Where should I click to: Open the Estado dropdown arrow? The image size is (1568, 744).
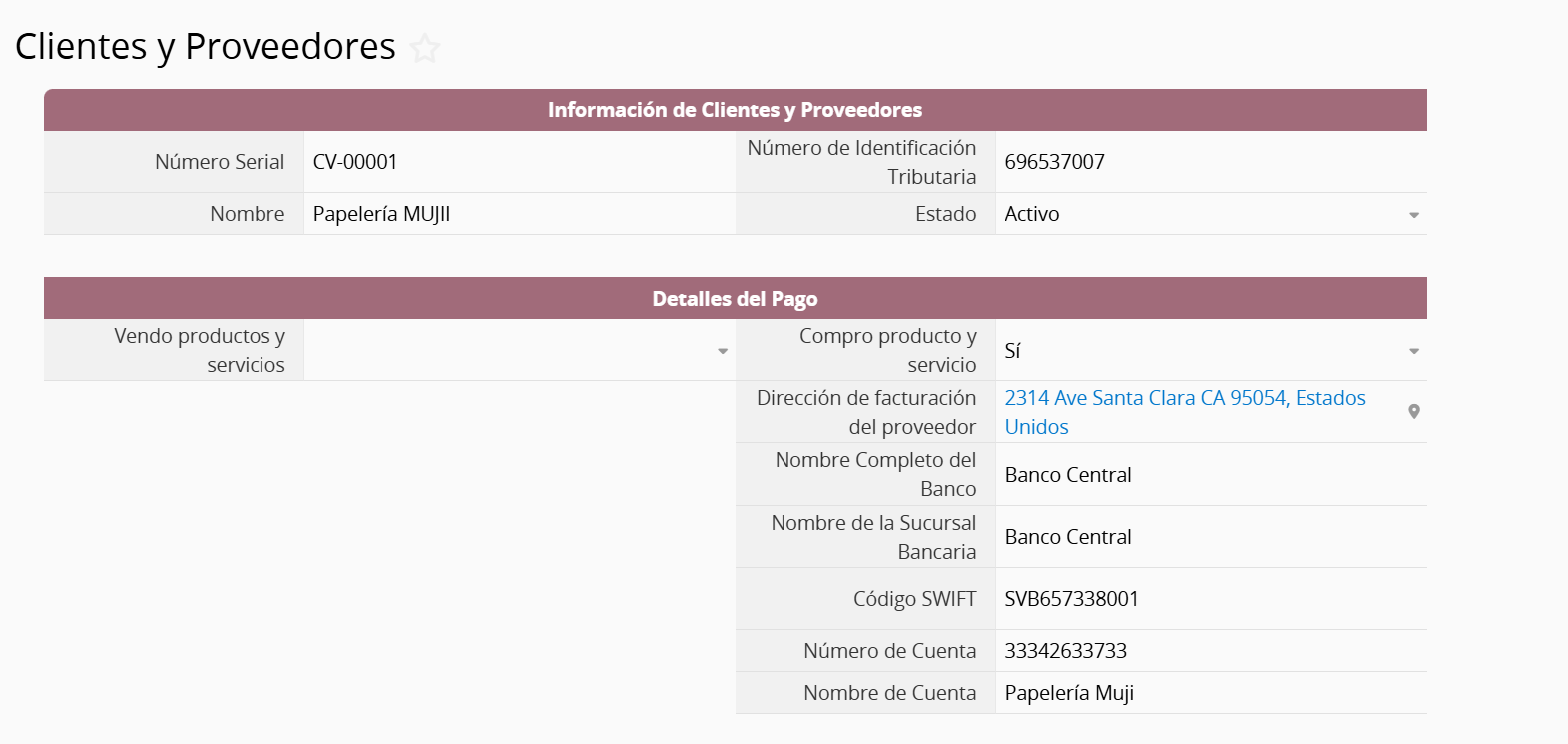point(1413,215)
